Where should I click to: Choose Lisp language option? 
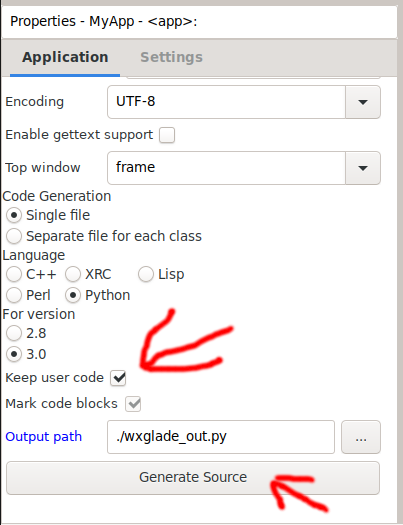146,275
